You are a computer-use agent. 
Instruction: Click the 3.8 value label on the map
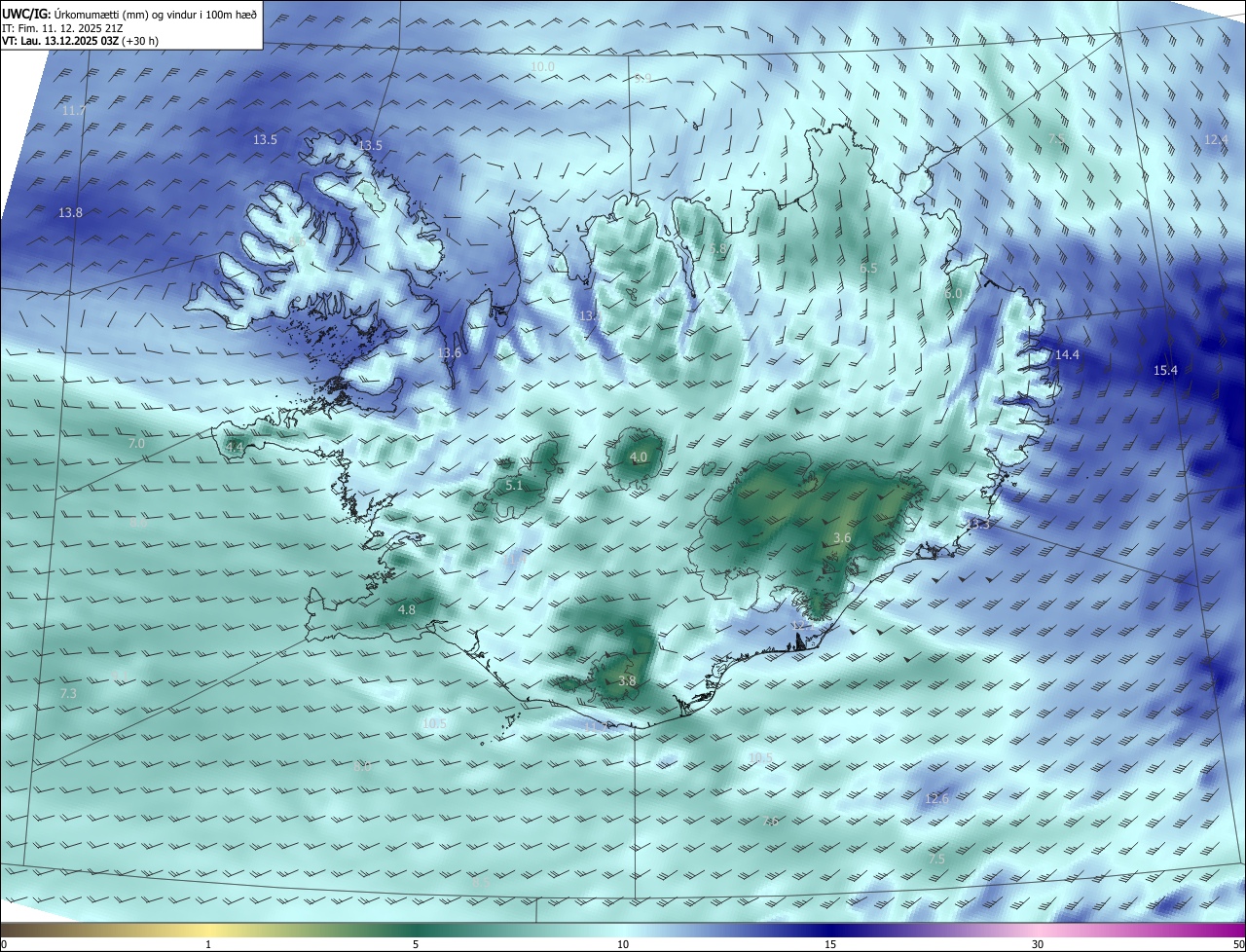[627, 681]
